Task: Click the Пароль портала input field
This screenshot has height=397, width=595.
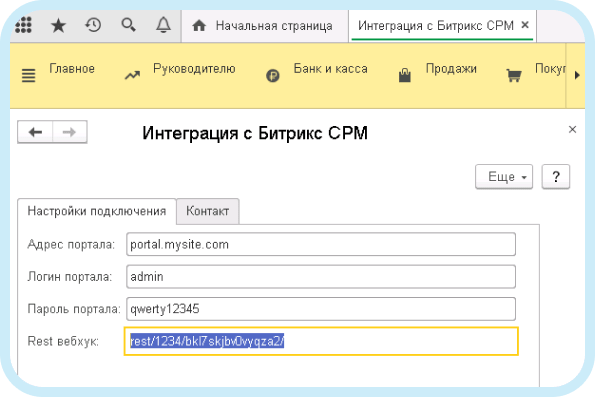Action: (321, 309)
